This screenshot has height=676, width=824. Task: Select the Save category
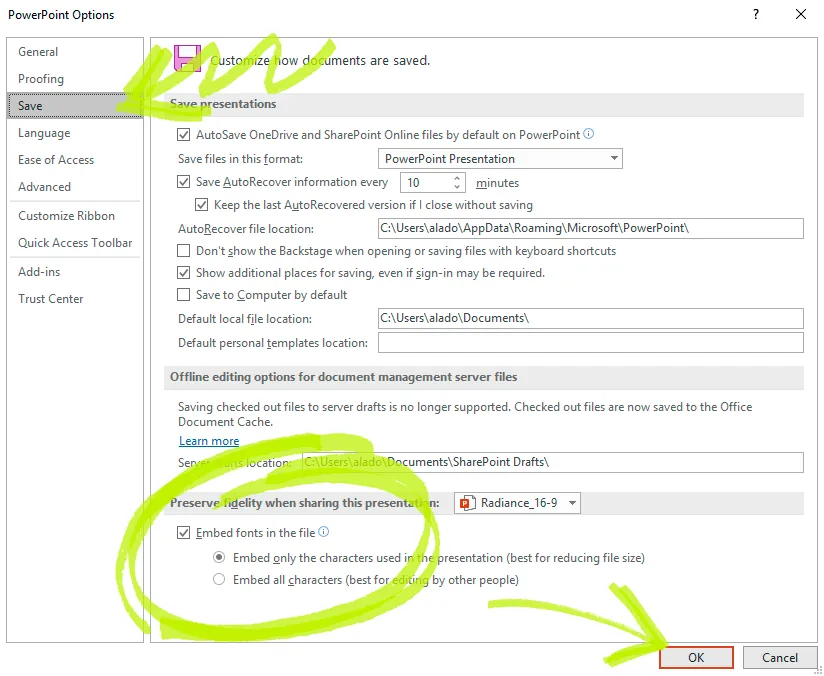(x=75, y=106)
